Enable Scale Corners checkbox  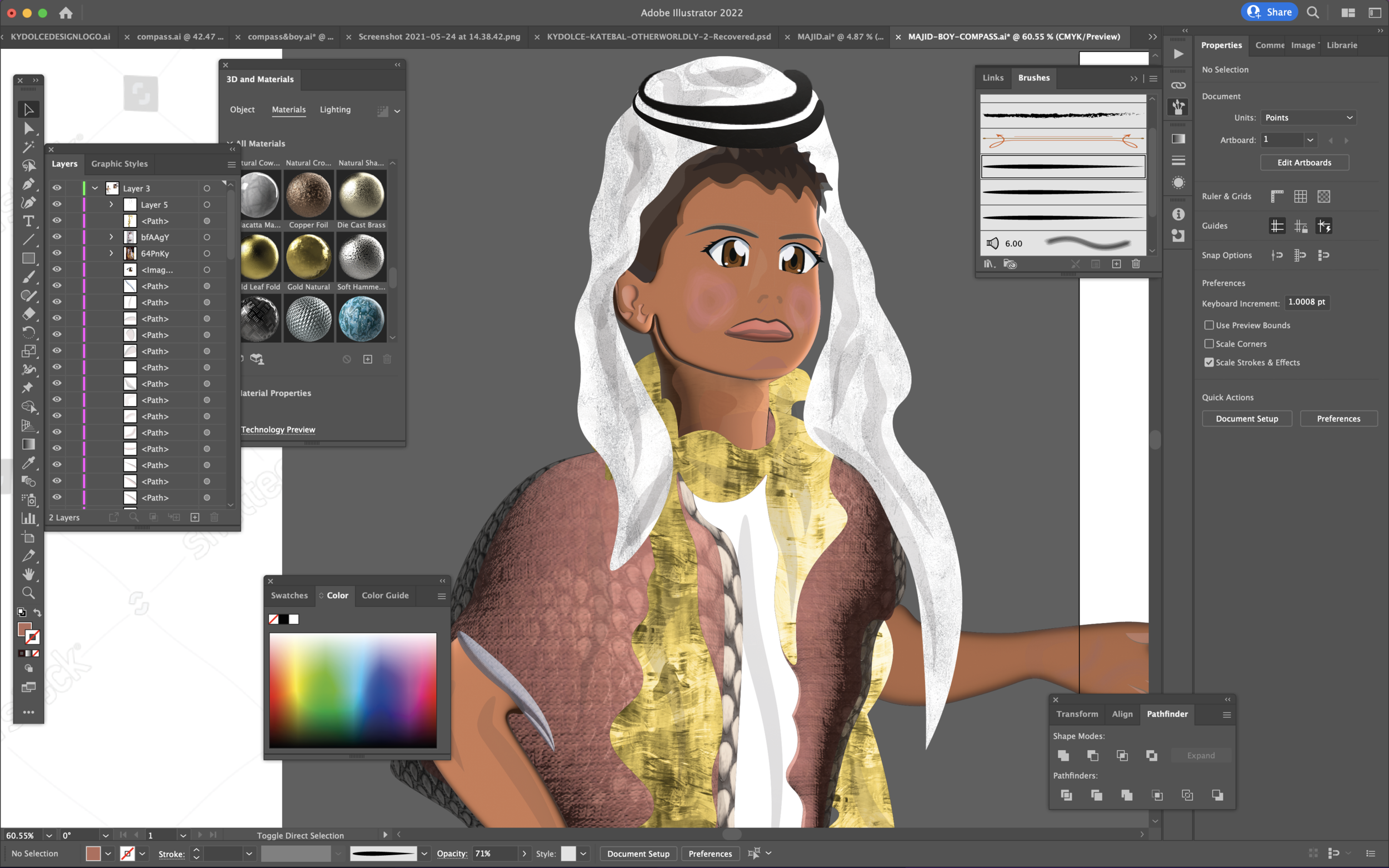click(x=1208, y=343)
